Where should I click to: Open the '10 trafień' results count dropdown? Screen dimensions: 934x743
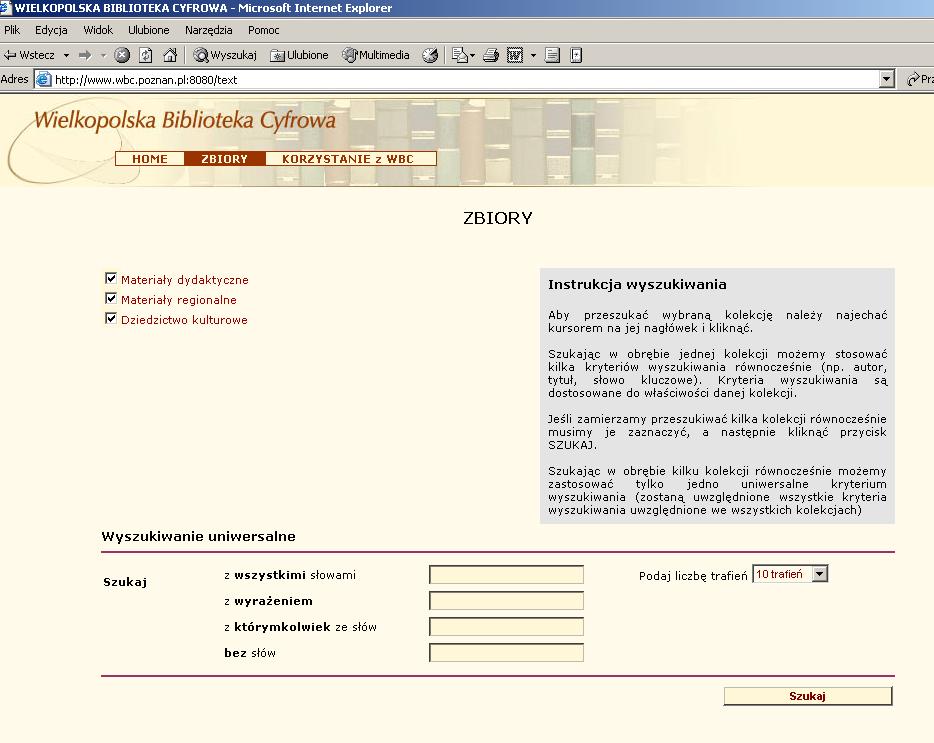click(x=790, y=574)
